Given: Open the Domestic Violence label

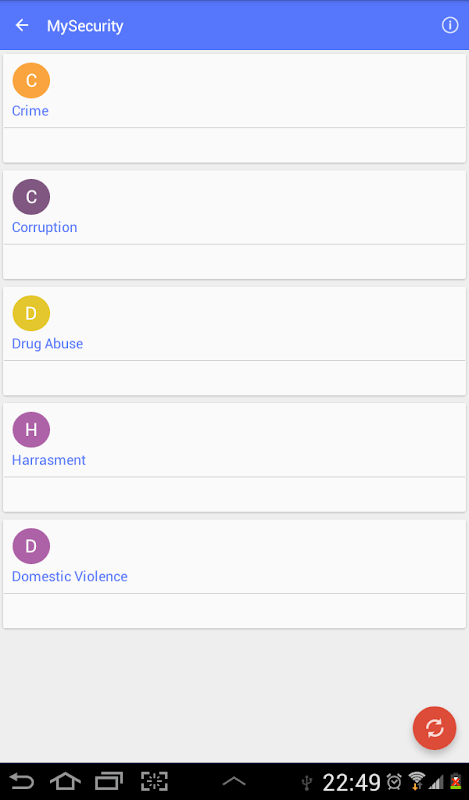Looking at the screenshot, I should (x=70, y=577).
